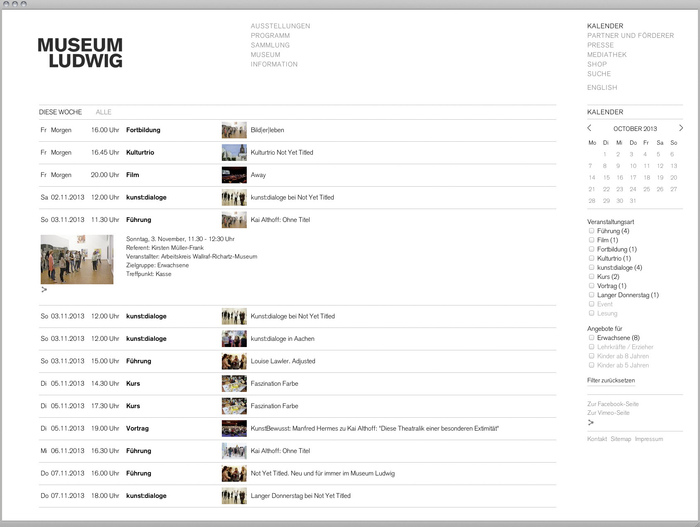700x527 pixels.
Task: Open thumbnail for film Away
Action: click(234, 175)
